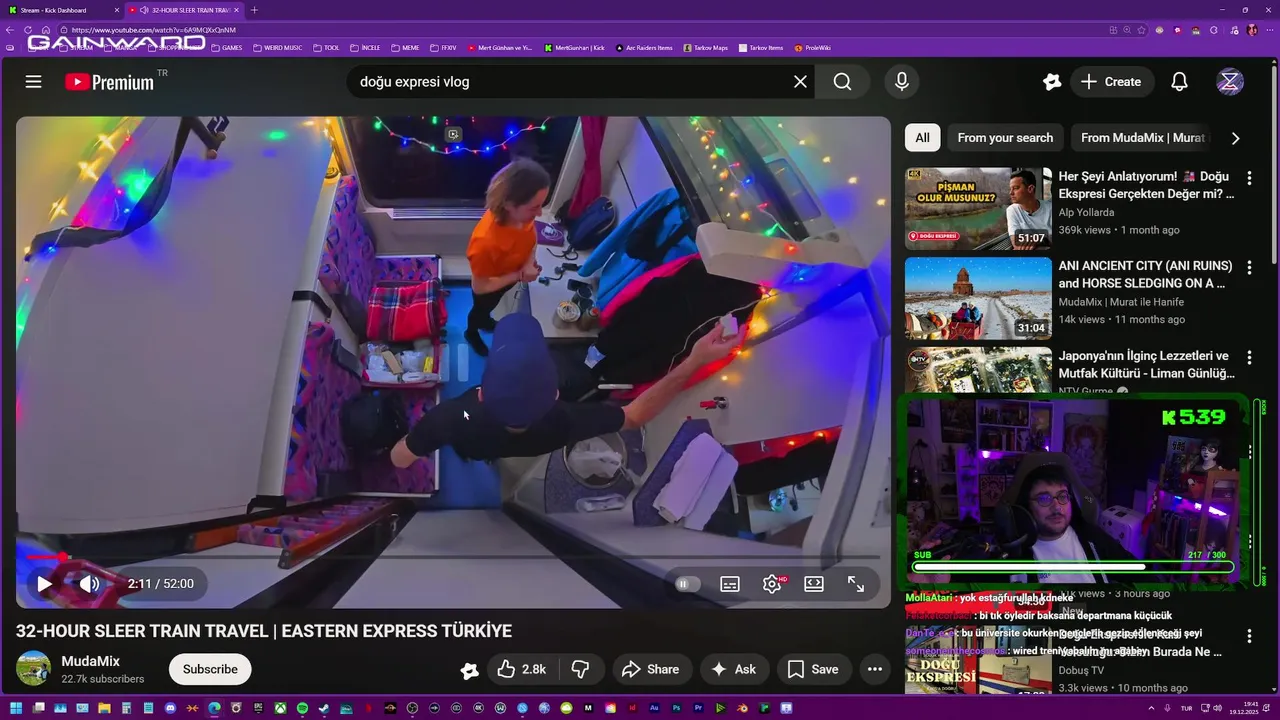Click in the YouTube search field
The height and width of the screenshot is (720, 1280).
[570, 82]
